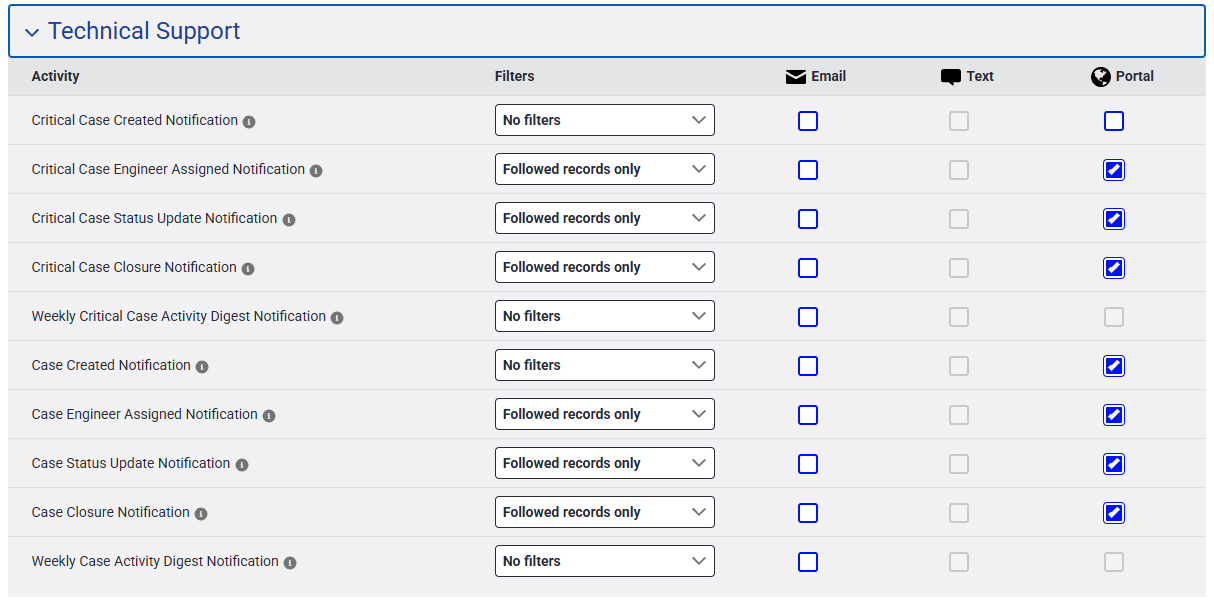Click the Critical Case Closure Notification label

(134, 267)
